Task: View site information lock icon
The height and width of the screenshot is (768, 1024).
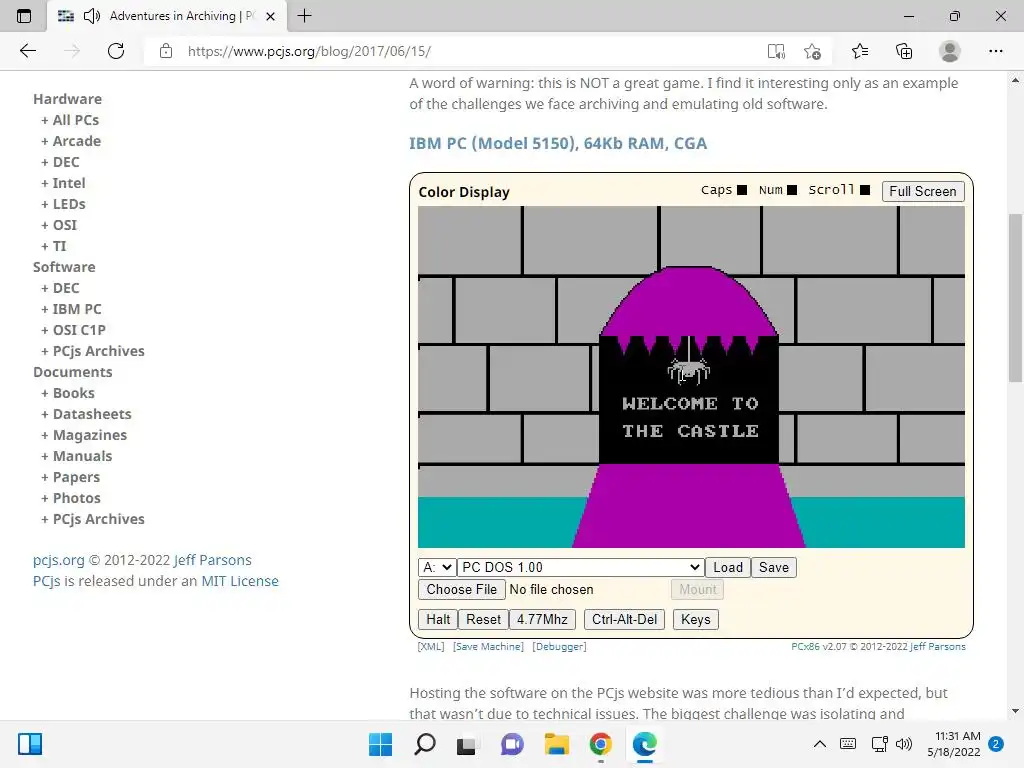Action: tap(166, 51)
